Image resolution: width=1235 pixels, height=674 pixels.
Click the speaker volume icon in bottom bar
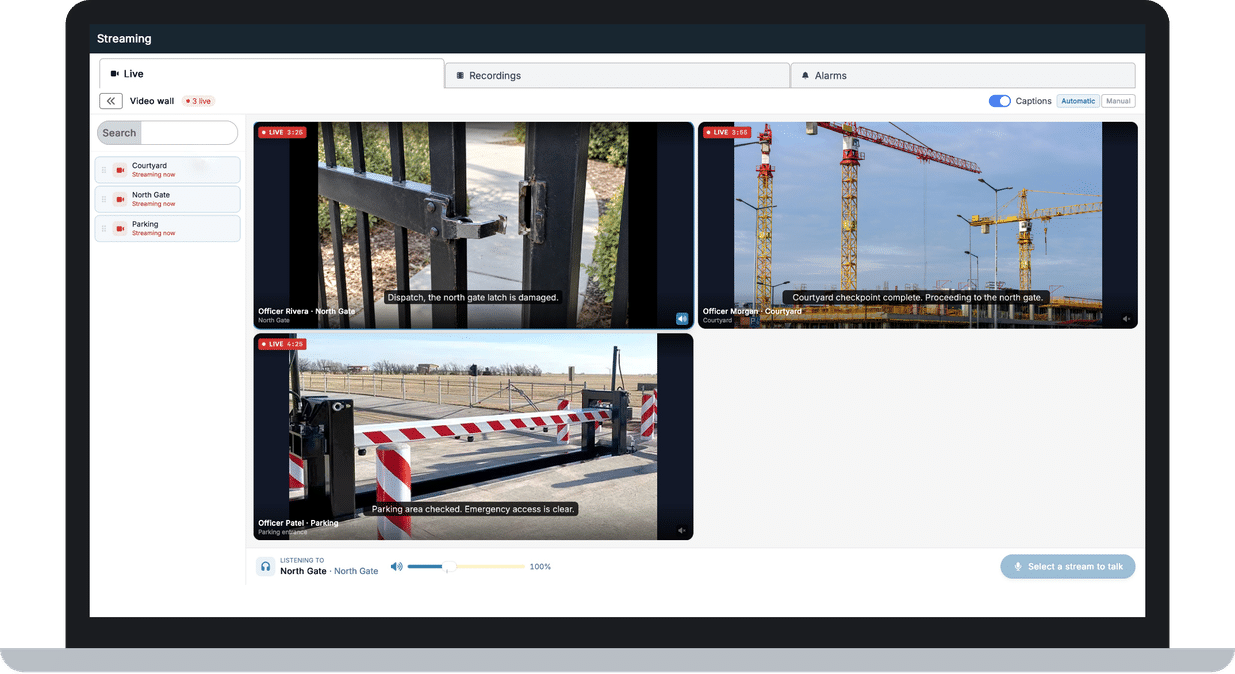click(396, 567)
